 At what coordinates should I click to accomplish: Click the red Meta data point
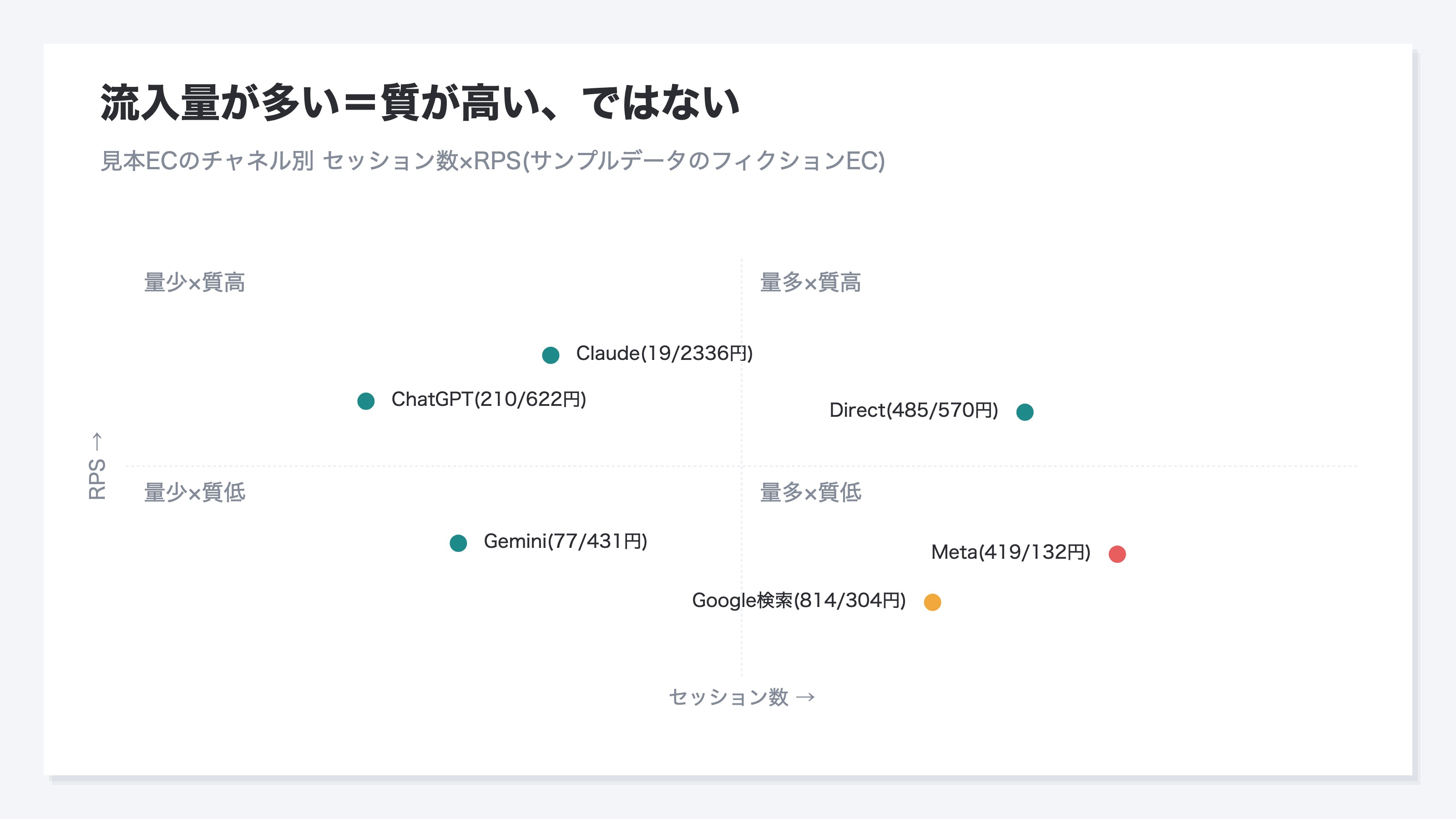tap(1117, 554)
